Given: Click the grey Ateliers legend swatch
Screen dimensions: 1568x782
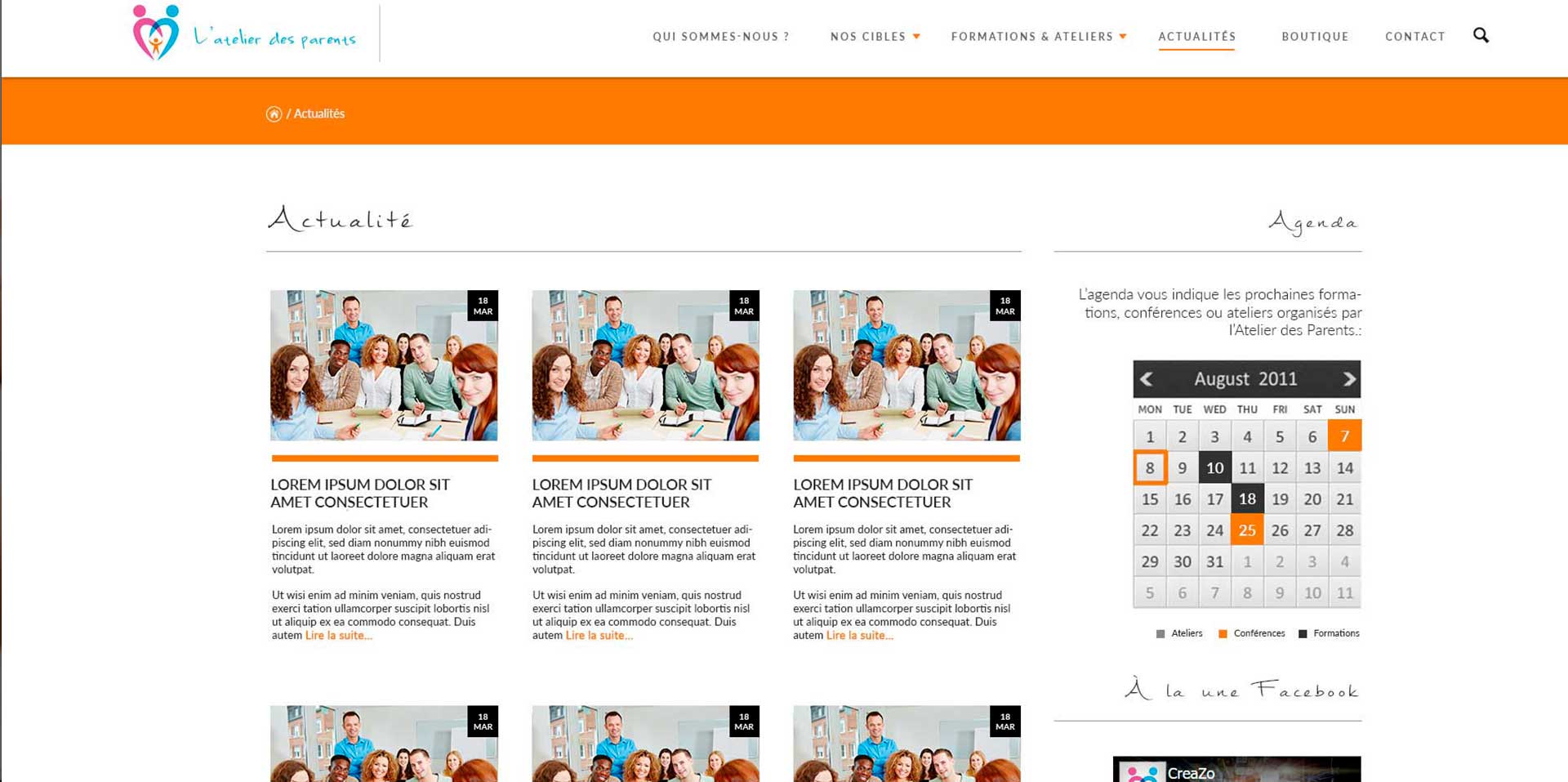Looking at the screenshot, I should click(x=1160, y=633).
